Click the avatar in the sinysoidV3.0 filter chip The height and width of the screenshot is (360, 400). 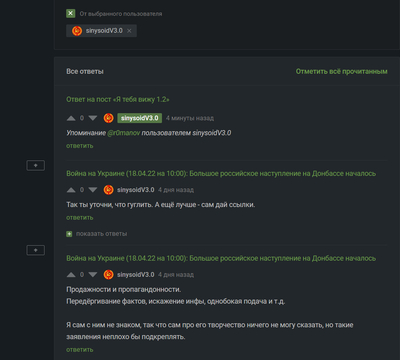[77, 31]
